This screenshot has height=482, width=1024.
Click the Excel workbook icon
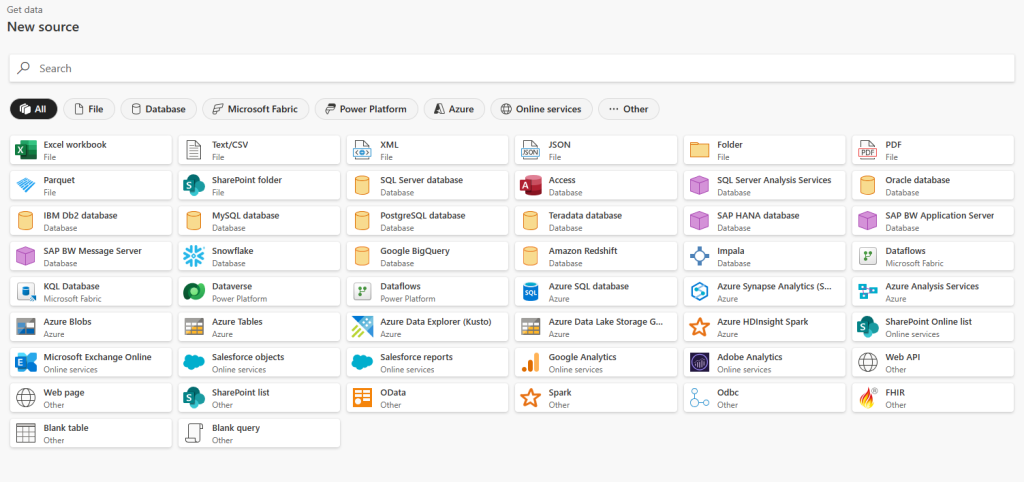26,150
